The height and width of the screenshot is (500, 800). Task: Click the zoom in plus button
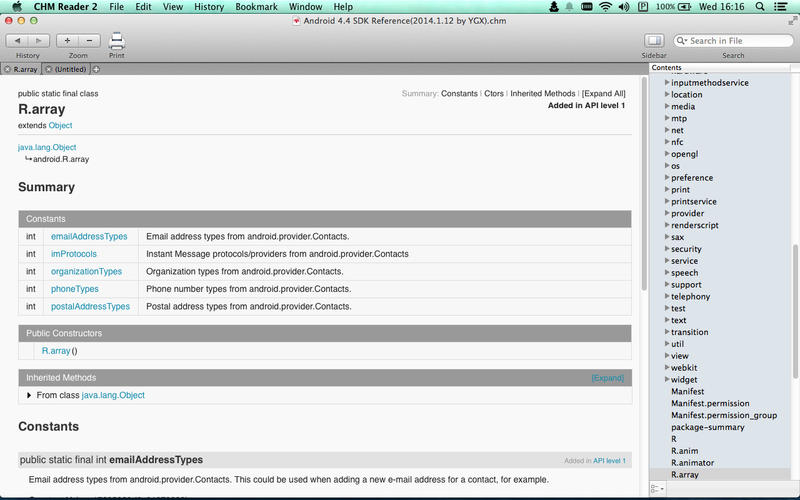pos(67,41)
